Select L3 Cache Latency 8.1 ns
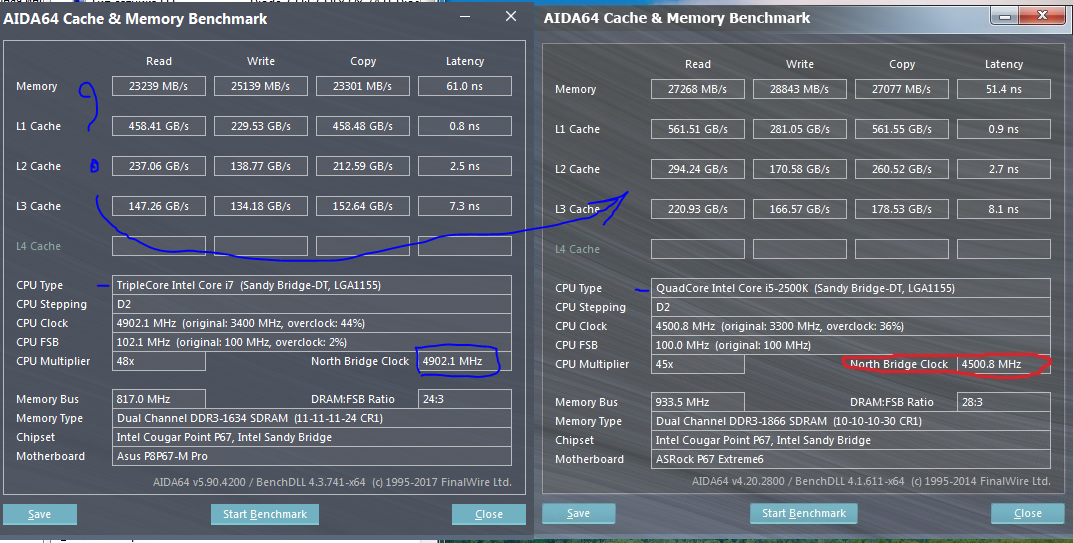The height and width of the screenshot is (543, 1073). coord(1003,209)
